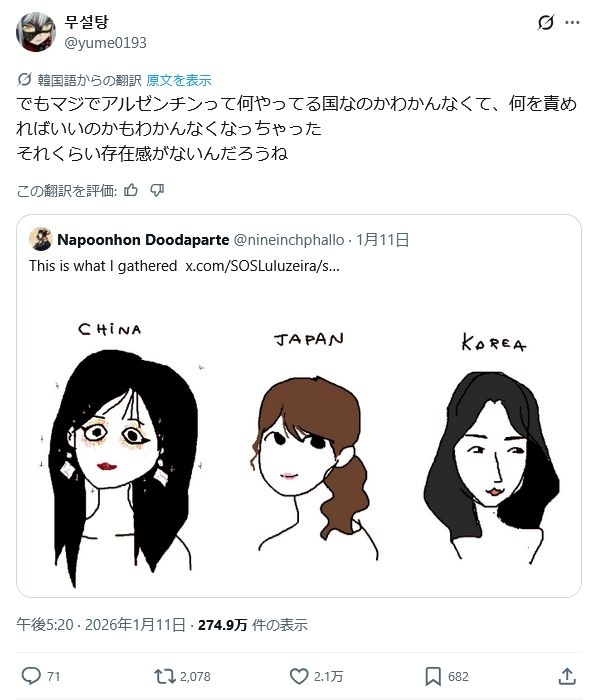This screenshot has width=598, height=700.
Task: Click the 274.9万 views count
Action: pyautogui.click(x=223, y=625)
